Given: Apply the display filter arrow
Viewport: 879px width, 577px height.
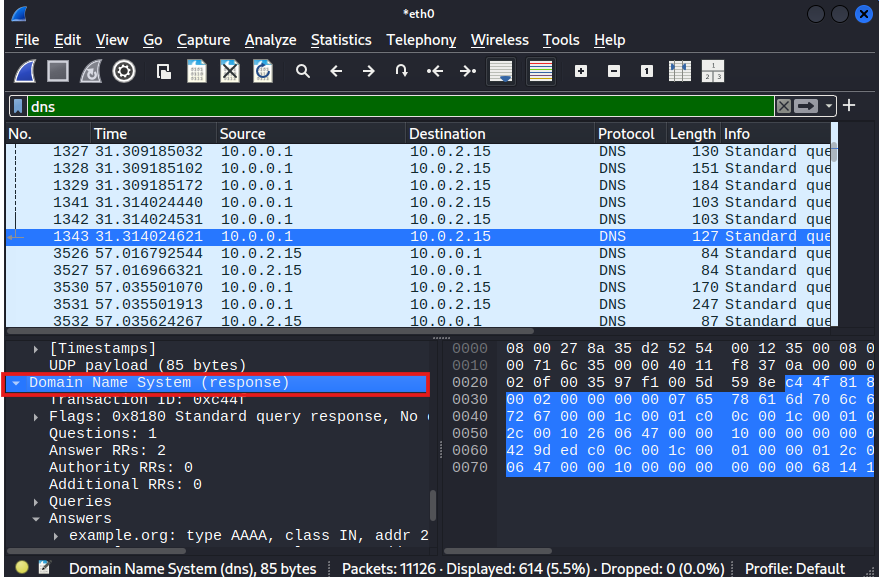Looking at the screenshot, I should (x=806, y=106).
